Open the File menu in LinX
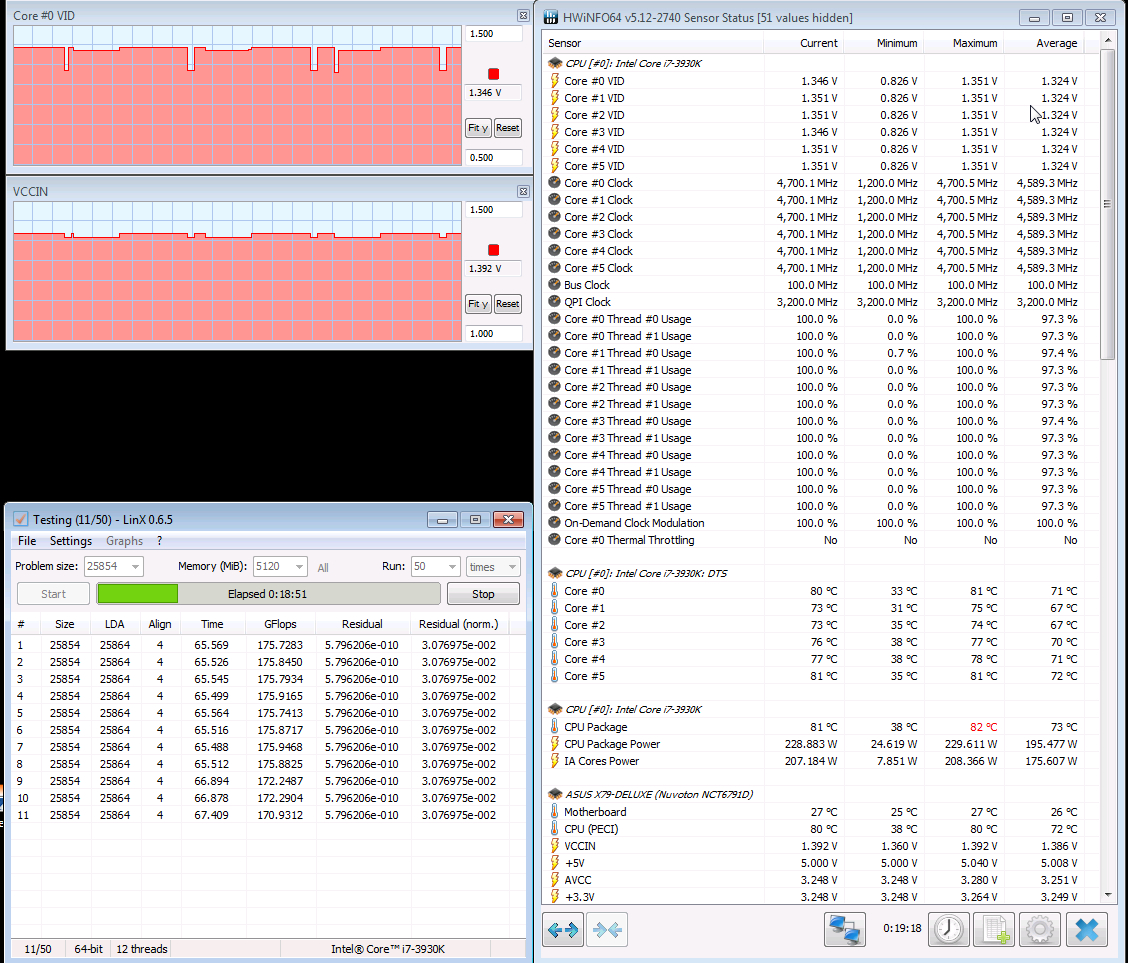 click(x=27, y=541)
